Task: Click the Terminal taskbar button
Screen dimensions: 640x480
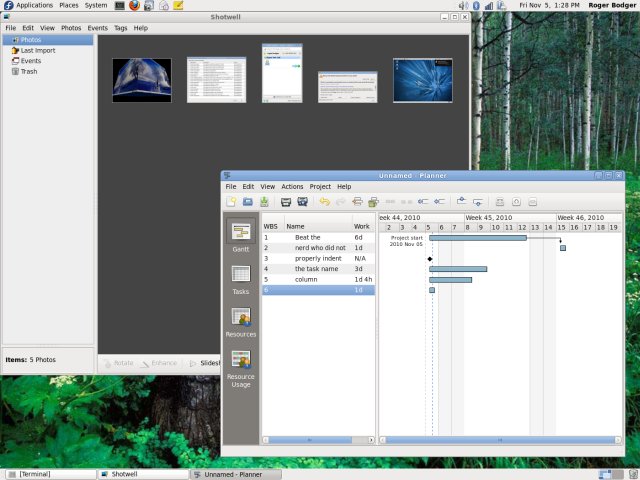Action: (50, 473)
